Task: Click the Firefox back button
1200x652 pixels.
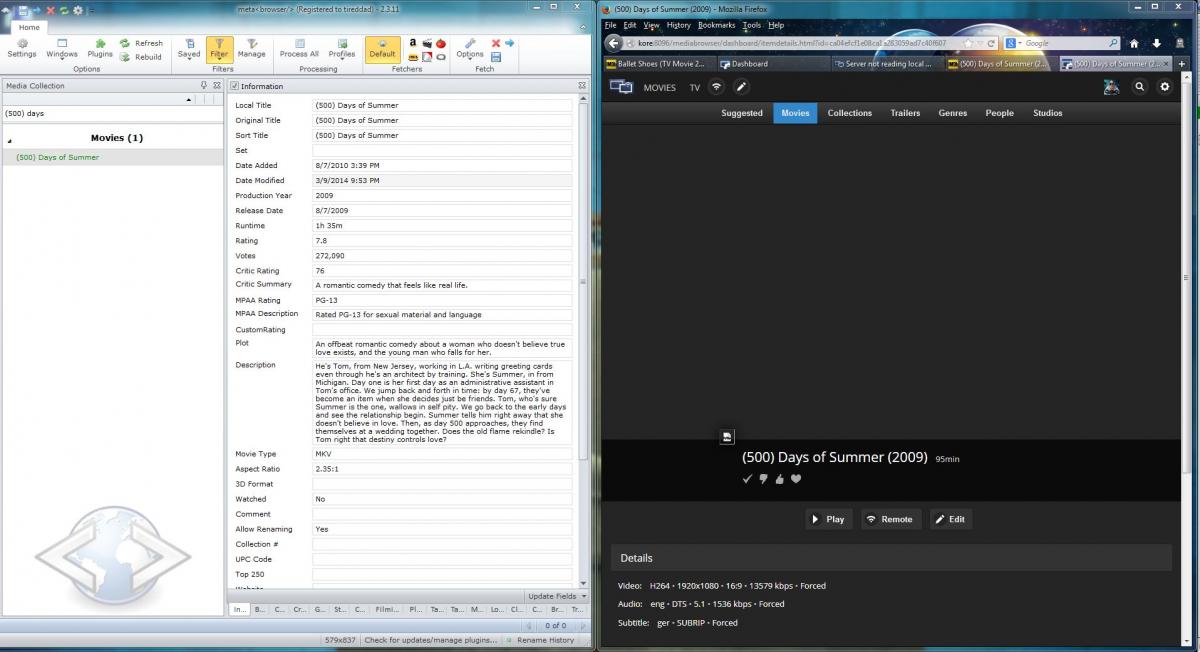Action: click(x=615, y=43)
